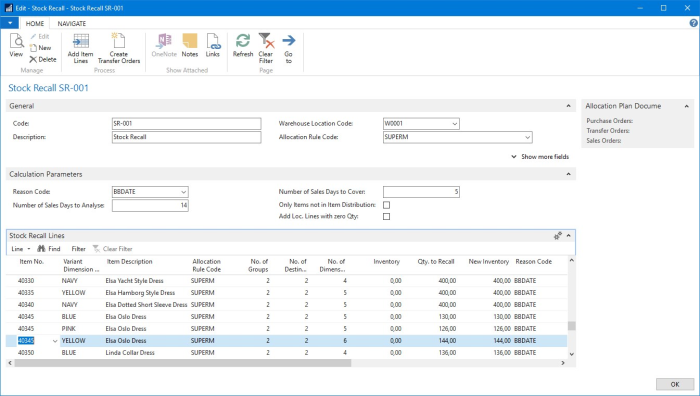Viewport: 700px width, 396px height.
Task: Click the Number of Sales Days to Cover field
Action: coord(421,192)
